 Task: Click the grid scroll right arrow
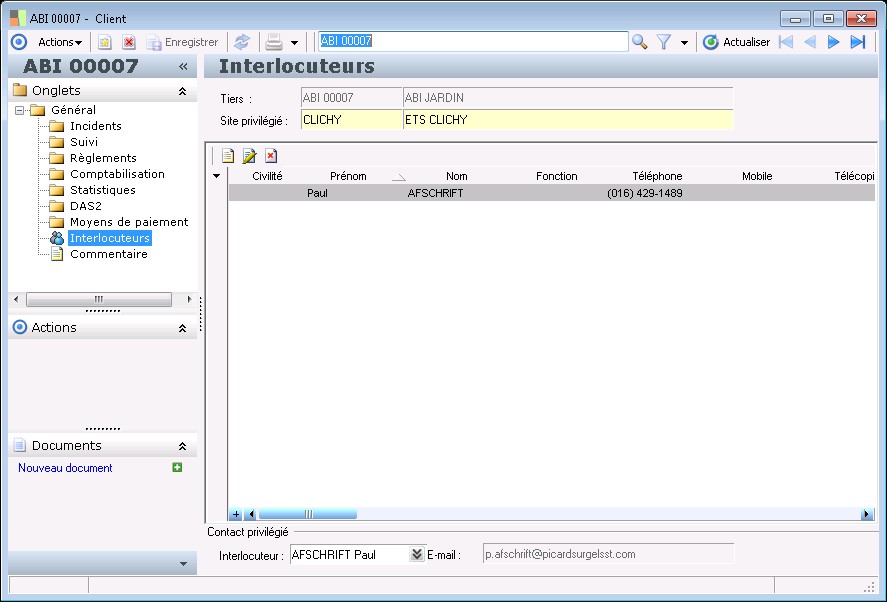[867, 514]
